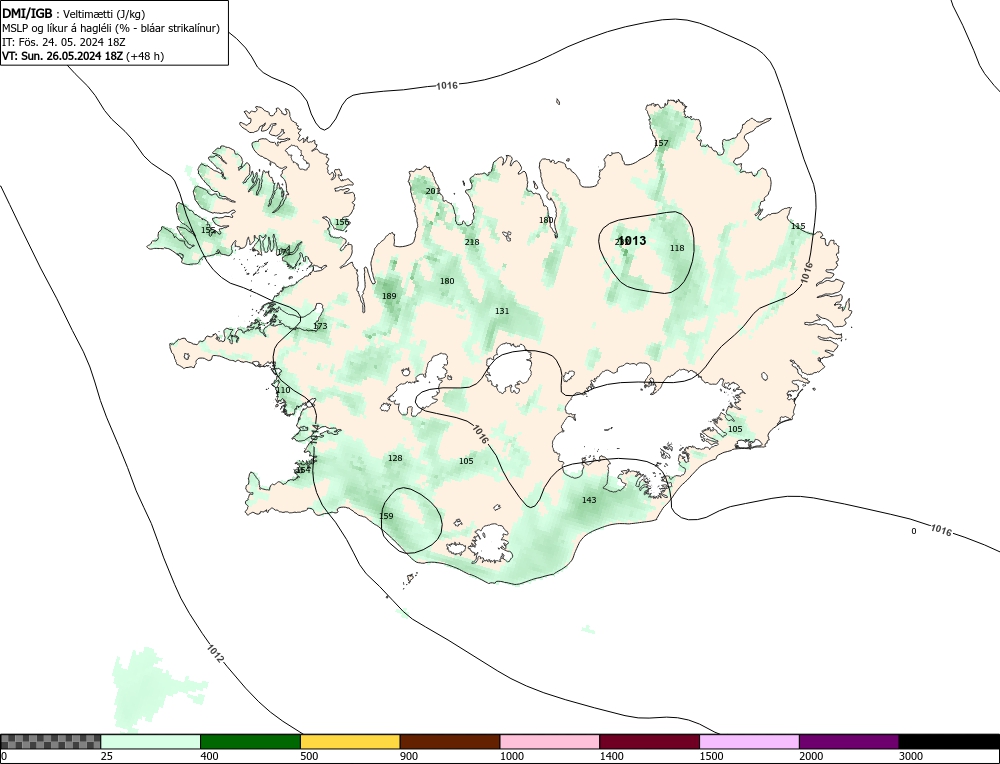Select the 157 CAPE value
The height and width of the screenshot is (764, 1000).
coord(661,143)
